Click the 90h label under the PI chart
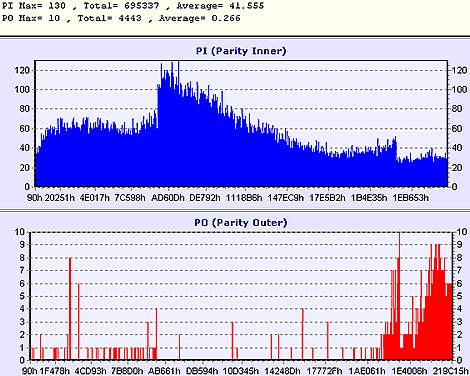This screenshot has height=376, width=470. pos(34,198)
